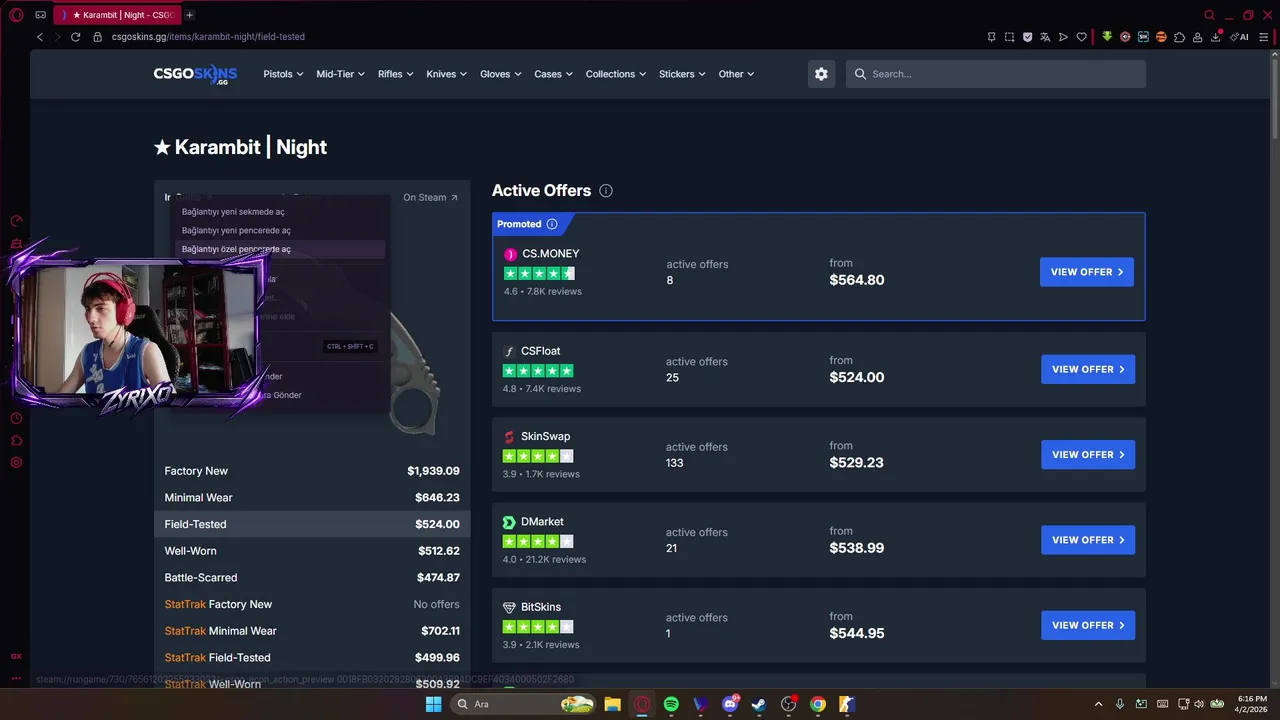Select 'Bağlantıyı yeni sekmede aç' context entry
This screenshot has height=720, width=1280.
(x=280, y=212)
